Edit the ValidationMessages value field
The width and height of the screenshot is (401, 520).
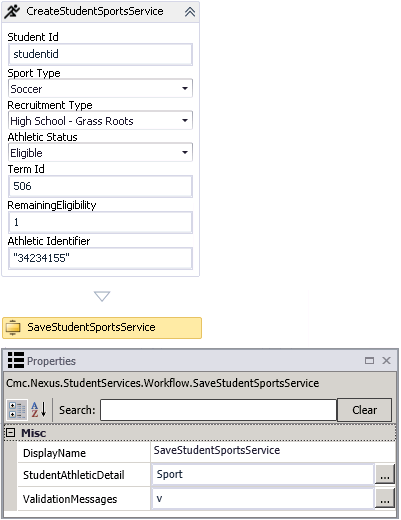263,499
